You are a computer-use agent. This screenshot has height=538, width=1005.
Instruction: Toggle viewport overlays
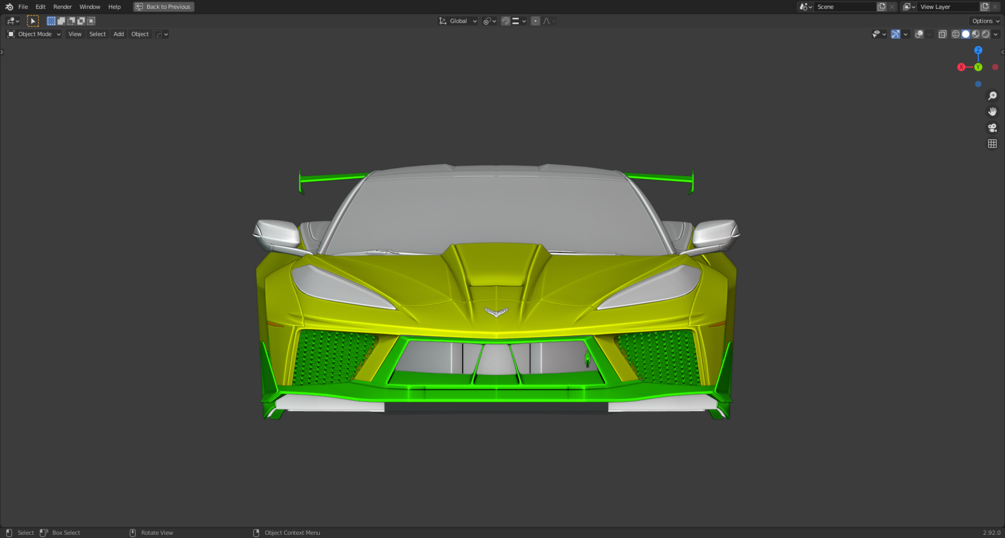[x=919, y=34]
